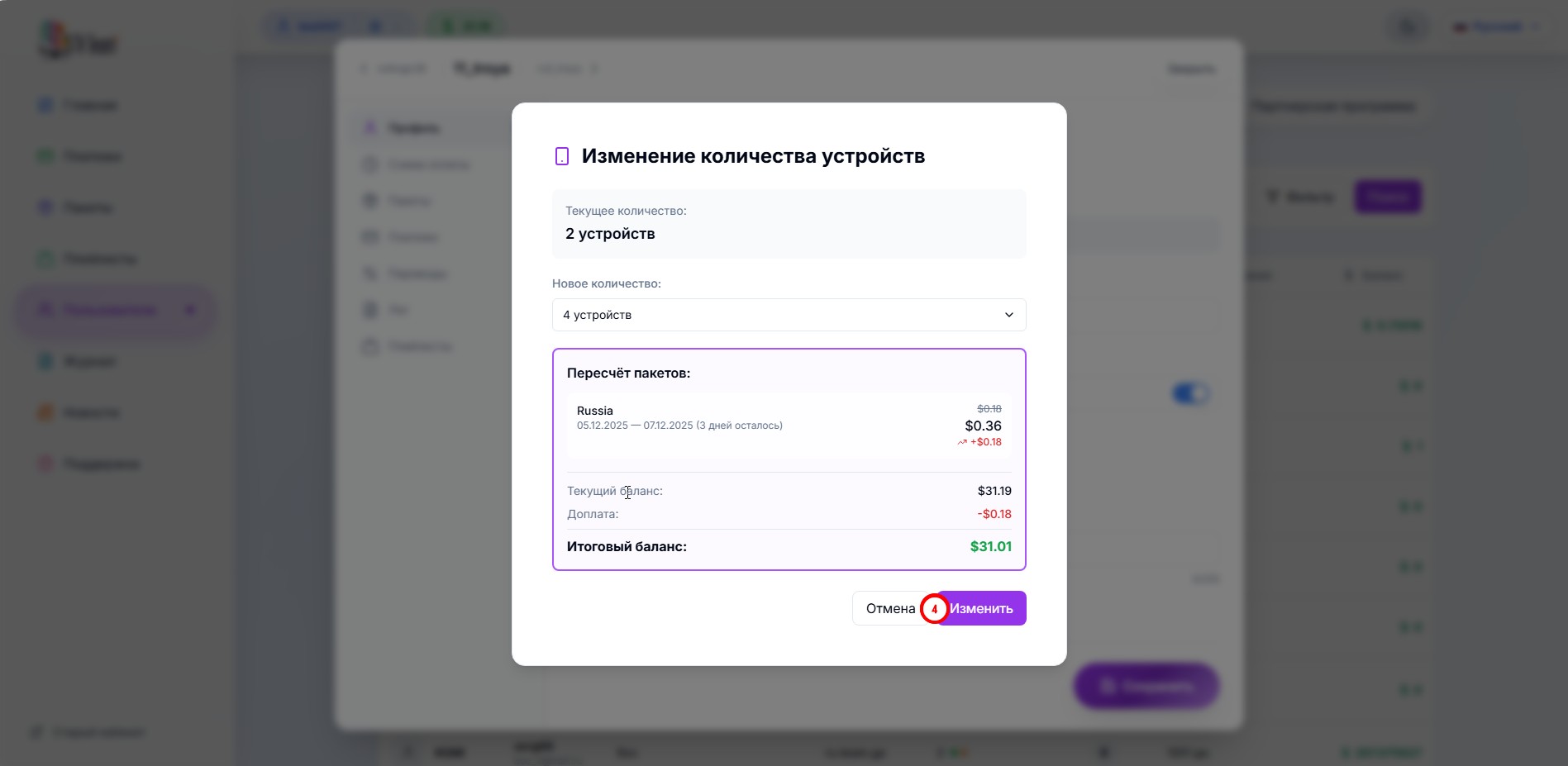
Task: Expand the Пользователи sidebar chevron
Action: (190, 310)
